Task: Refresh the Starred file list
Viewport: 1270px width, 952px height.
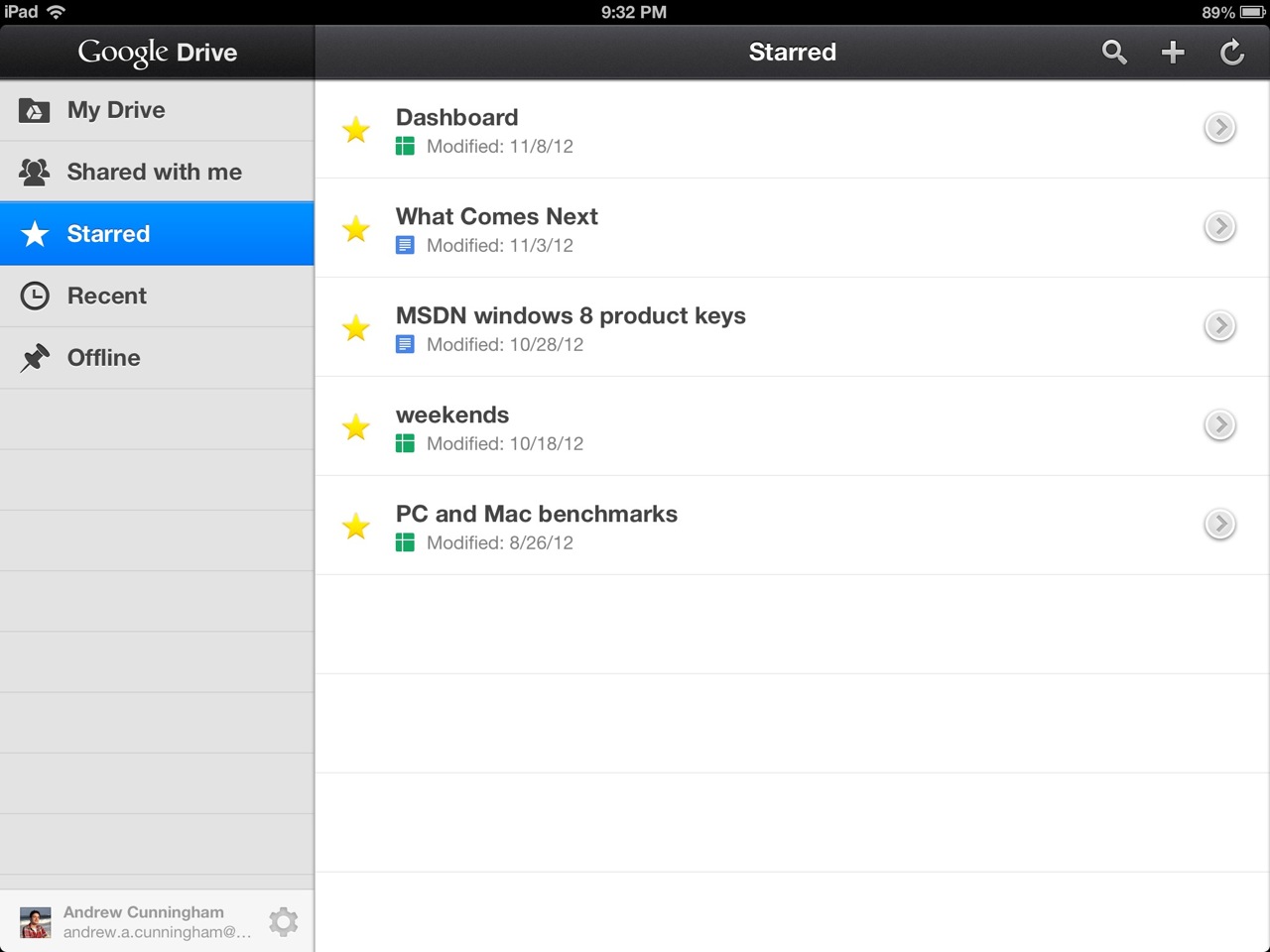Action: click(1231, 53)
